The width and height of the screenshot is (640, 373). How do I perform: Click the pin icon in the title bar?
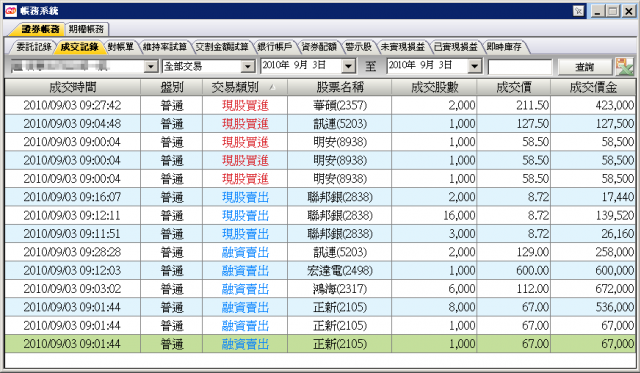click(x=578, y=11)
